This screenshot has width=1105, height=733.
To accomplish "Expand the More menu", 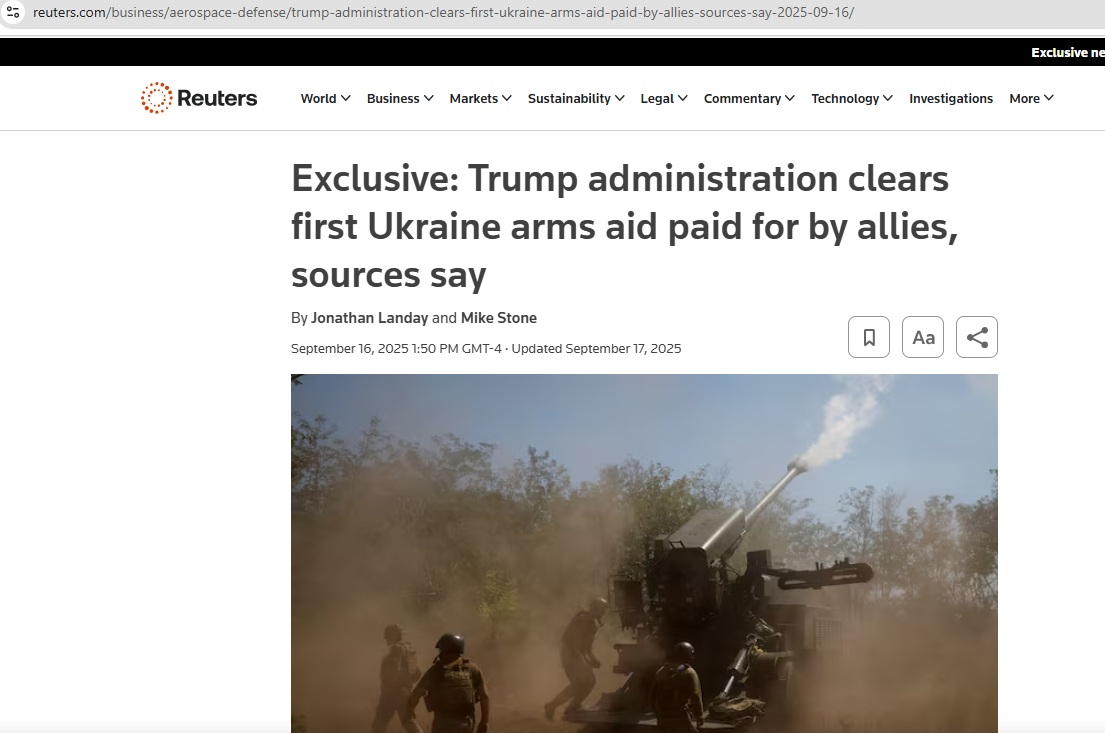I will click(1031, 98).
